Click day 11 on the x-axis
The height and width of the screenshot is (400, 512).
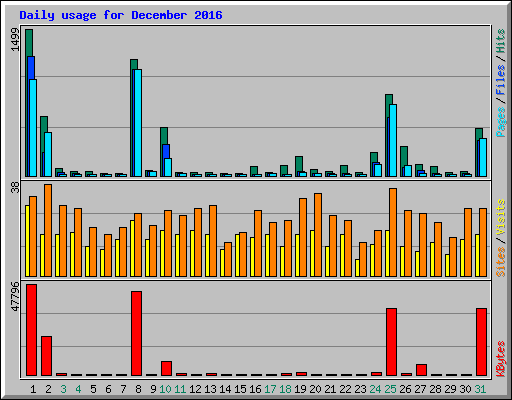[x=180, y=389]
